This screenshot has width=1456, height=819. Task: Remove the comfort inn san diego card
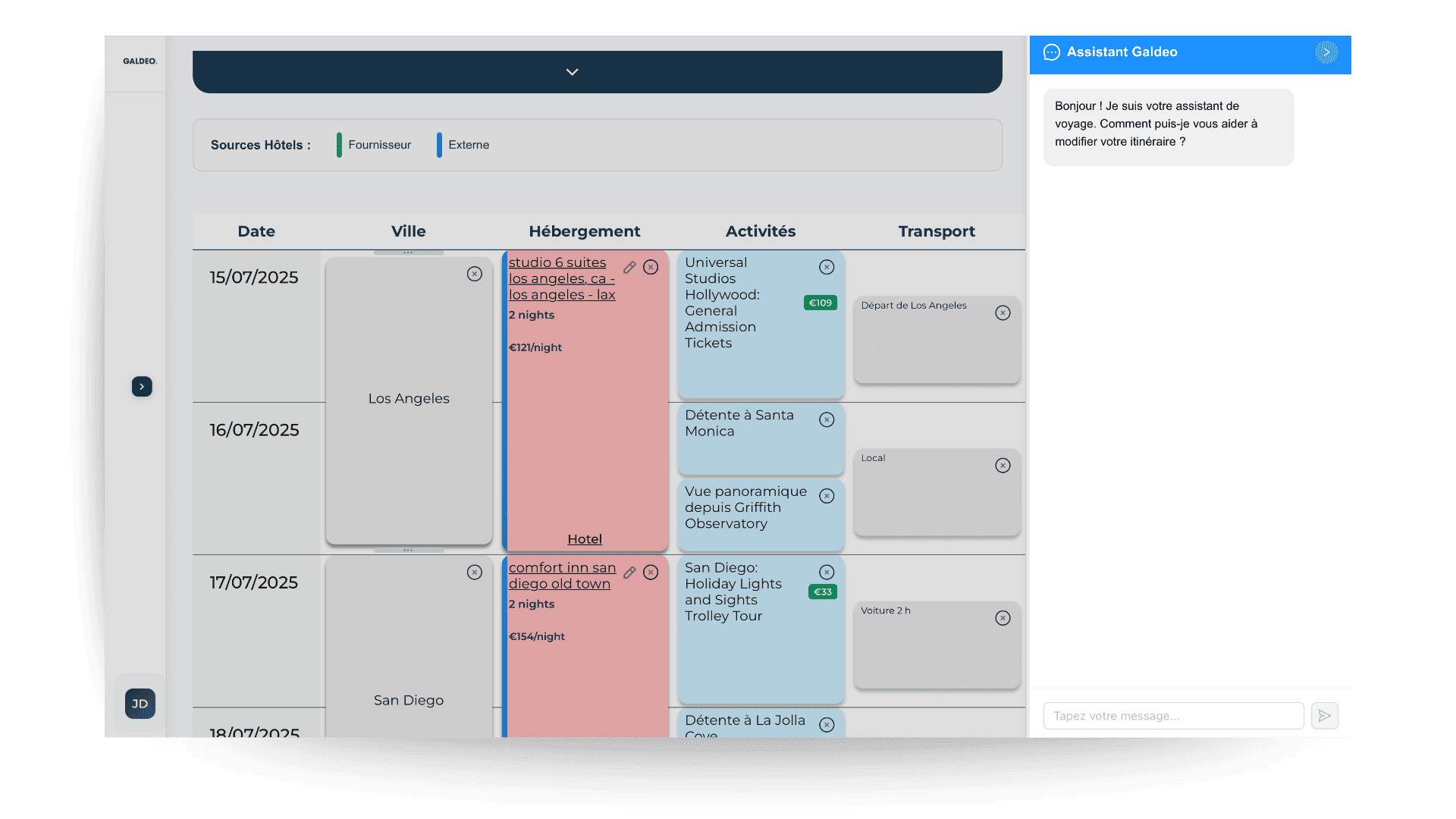(x=651, y=573)
